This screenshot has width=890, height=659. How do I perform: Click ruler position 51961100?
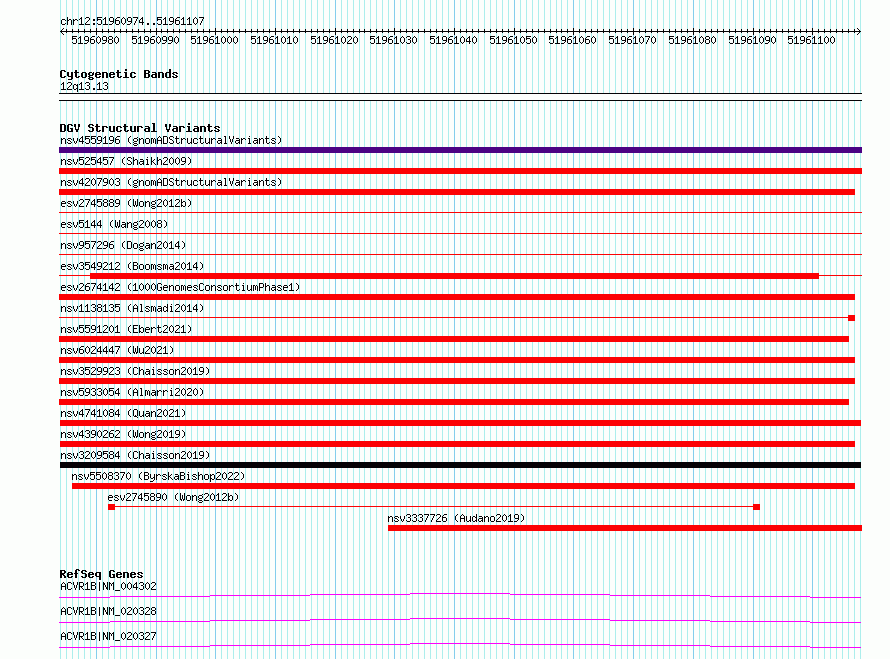(x=812, y=40)
